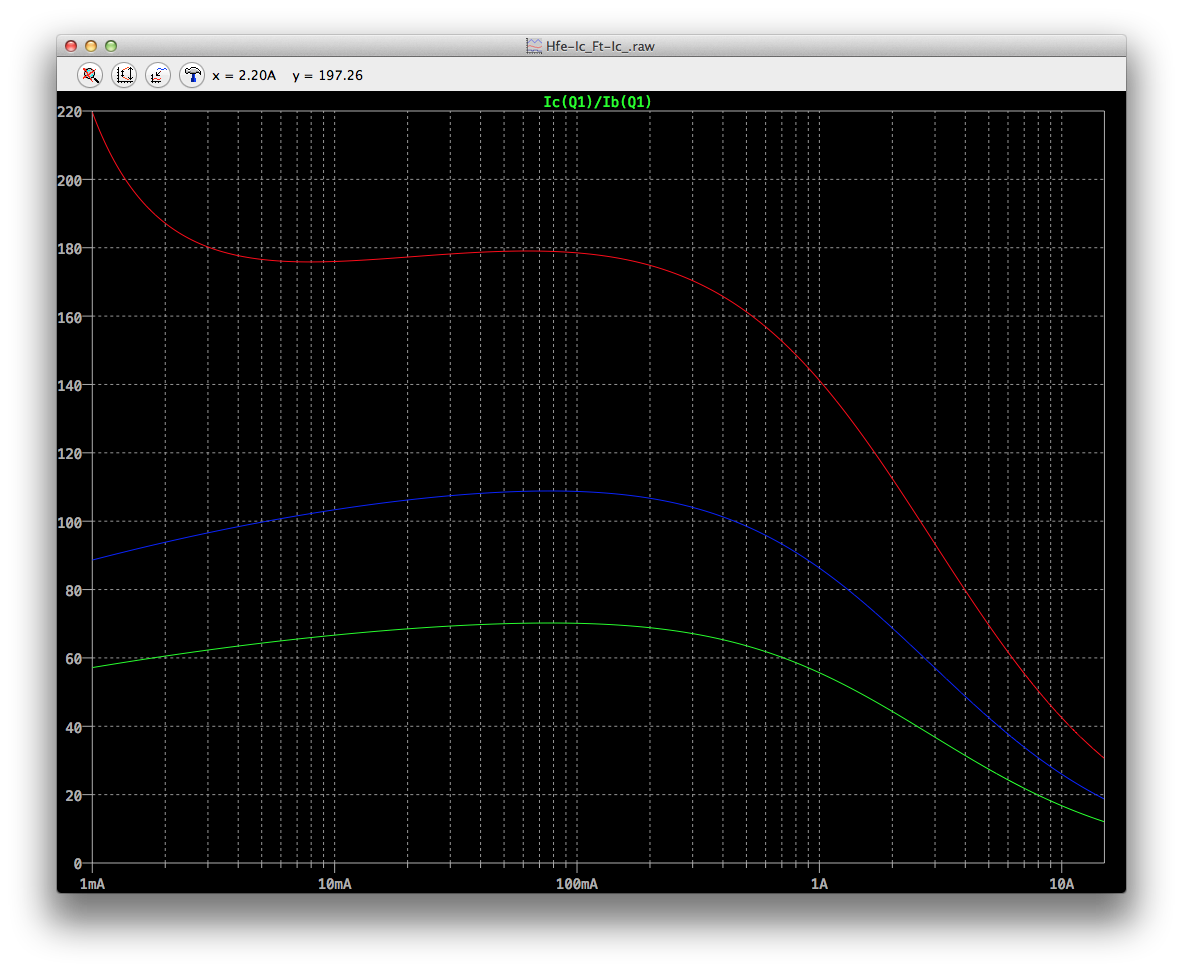Viewport: 1183px width, 972px height.
Task: Click the 0 vertical axis label
Action: tap(78, 863)
